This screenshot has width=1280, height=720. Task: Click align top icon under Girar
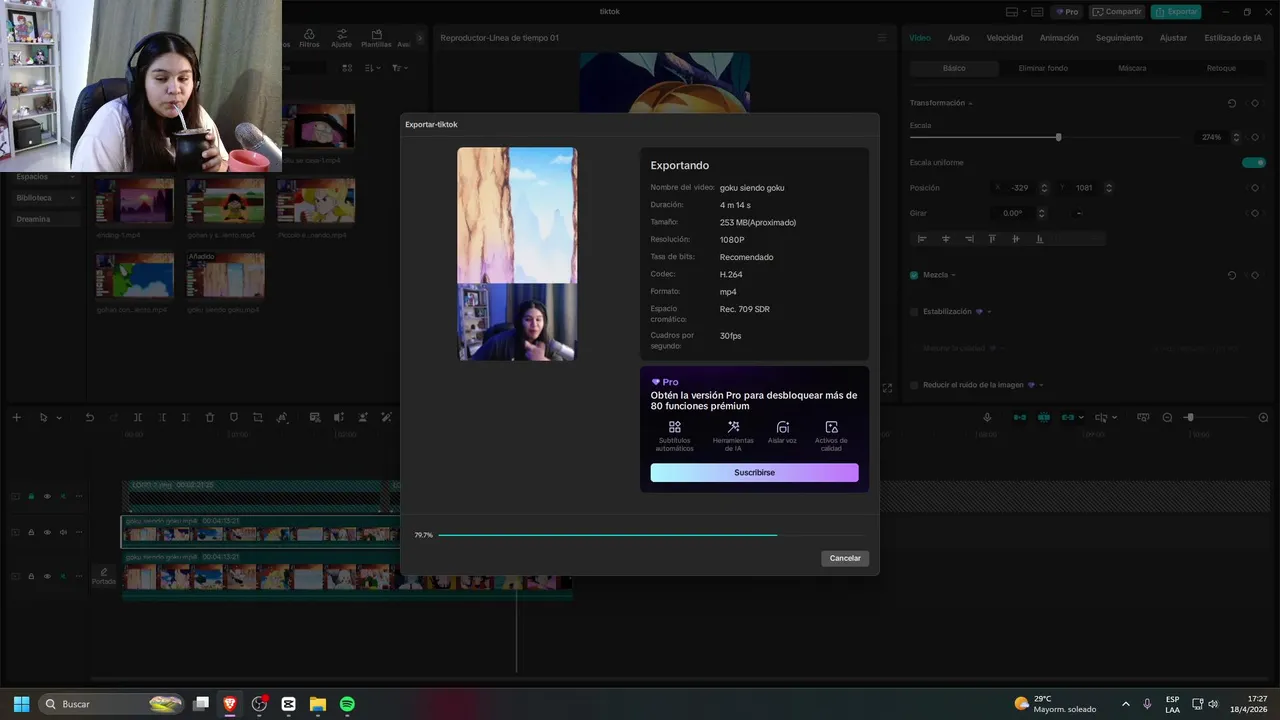coord(992,239)
